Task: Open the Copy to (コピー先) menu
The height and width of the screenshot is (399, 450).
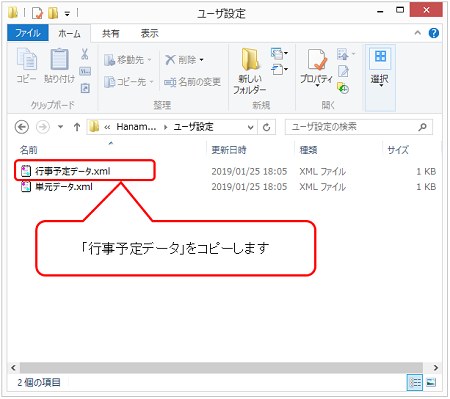Action: tap(129, 82)
